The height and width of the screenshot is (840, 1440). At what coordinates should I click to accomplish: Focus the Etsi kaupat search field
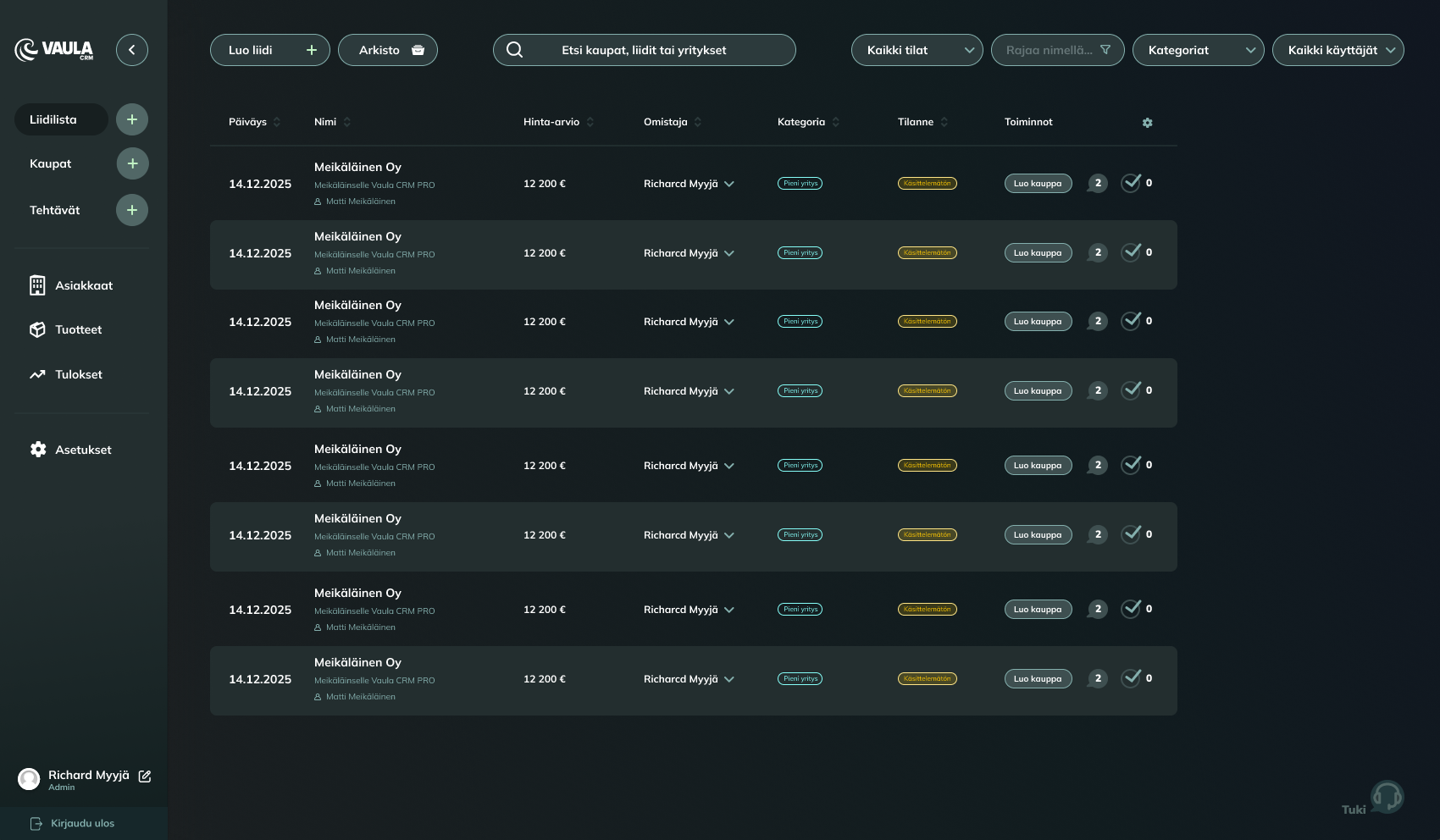[x=644, y=50]
